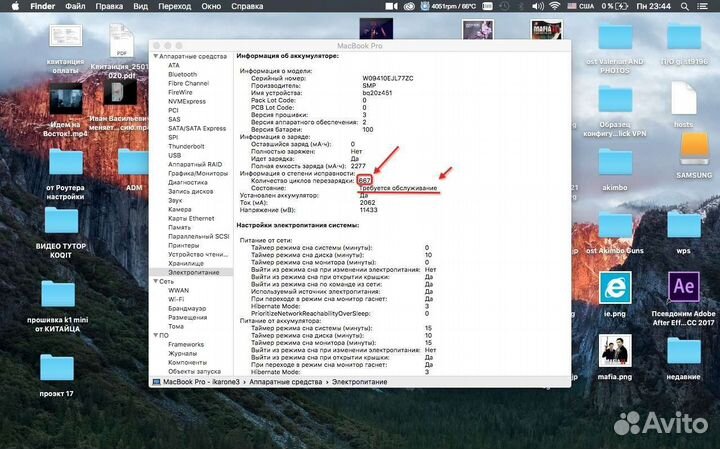The image size is (720, 449).
Task: Select Электропитание in the sidebar
Action: click(193, 272)
